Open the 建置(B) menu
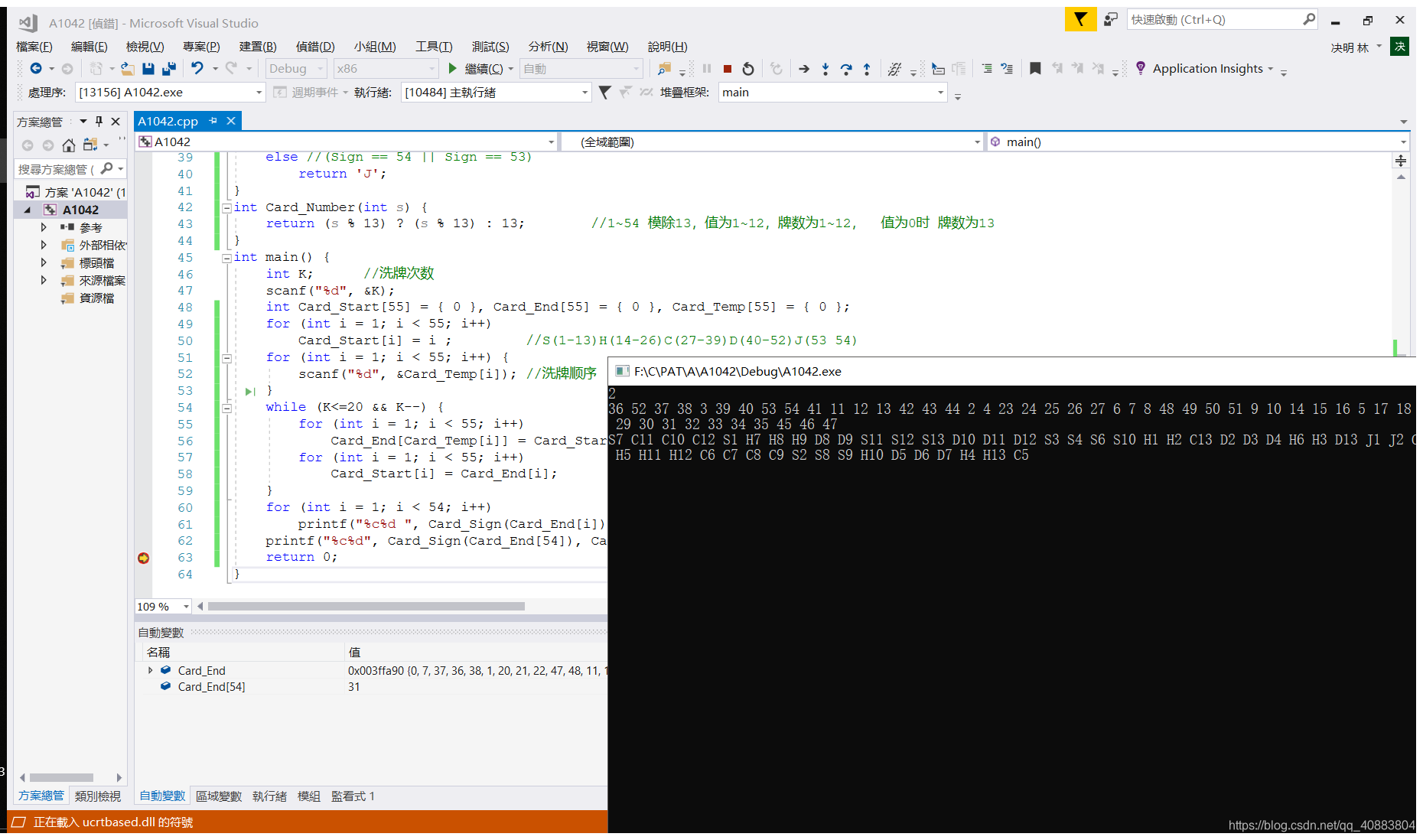 tap(258, 47)
